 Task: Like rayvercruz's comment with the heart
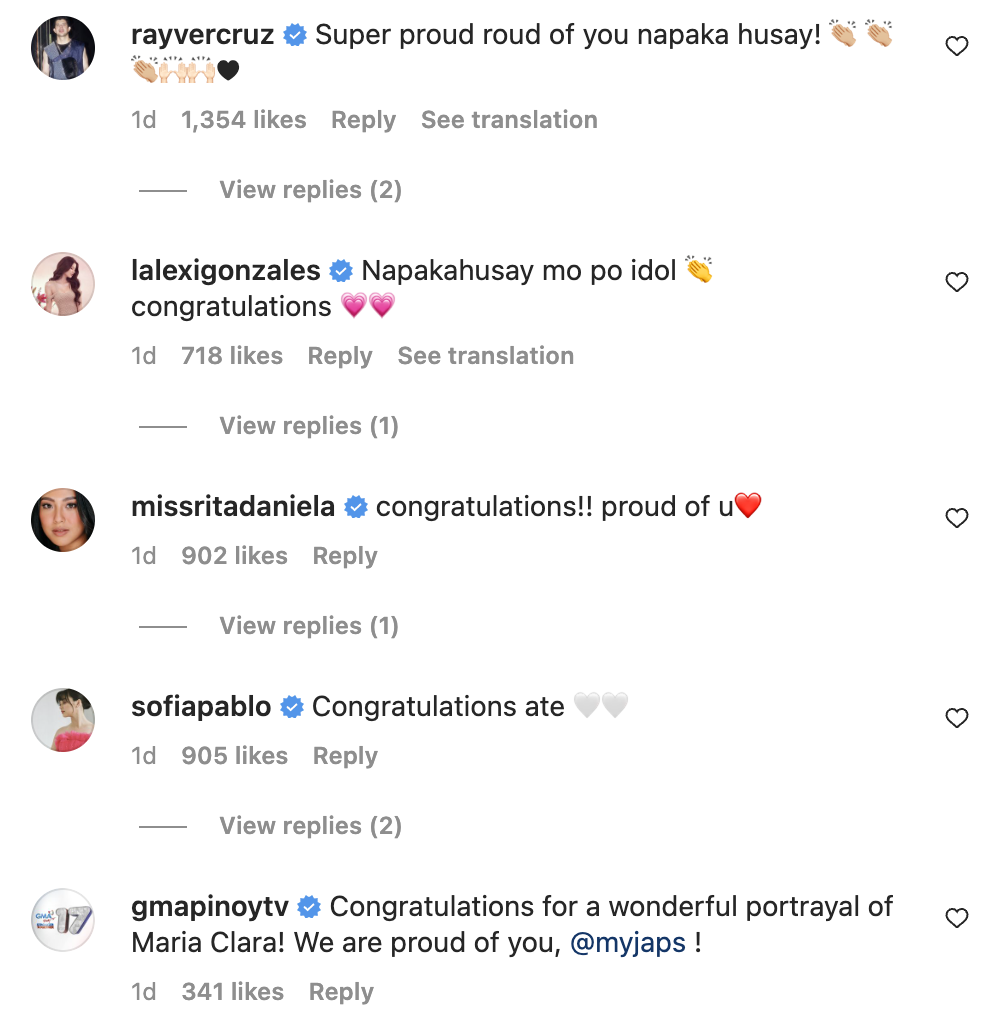957,46
